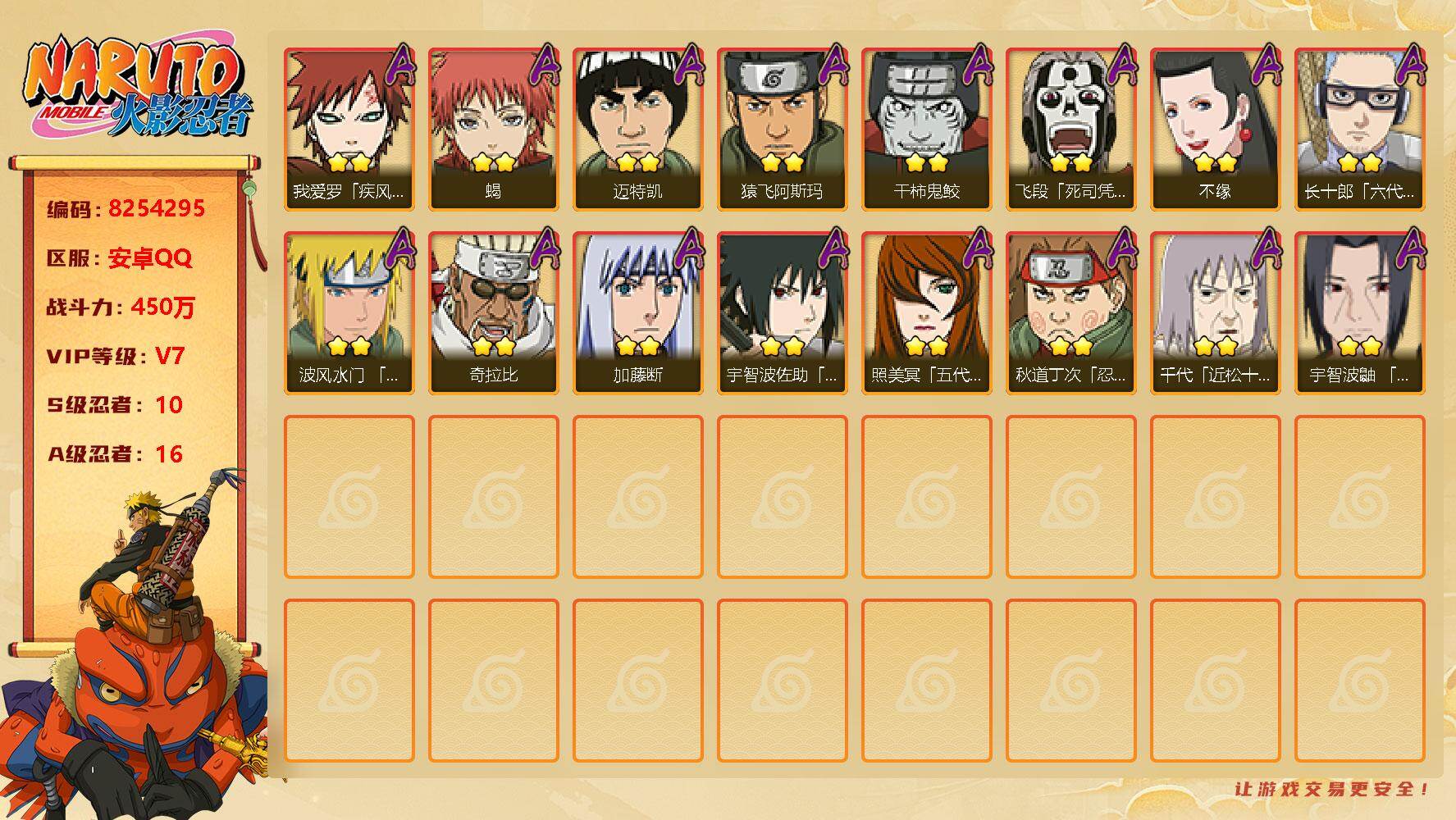Choose the 秋道丁次 ninja card

pos(1071,312)
